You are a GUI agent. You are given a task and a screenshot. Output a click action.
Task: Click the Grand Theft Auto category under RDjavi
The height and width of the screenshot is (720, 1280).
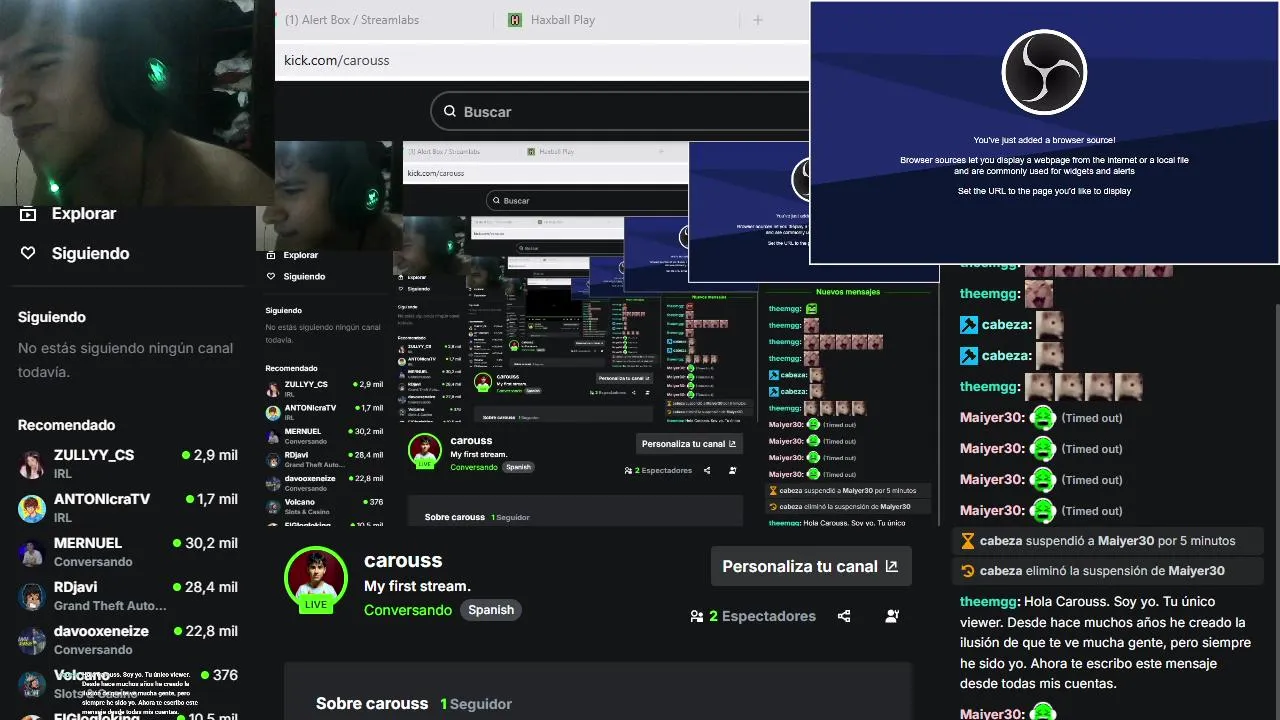point(110,606)
